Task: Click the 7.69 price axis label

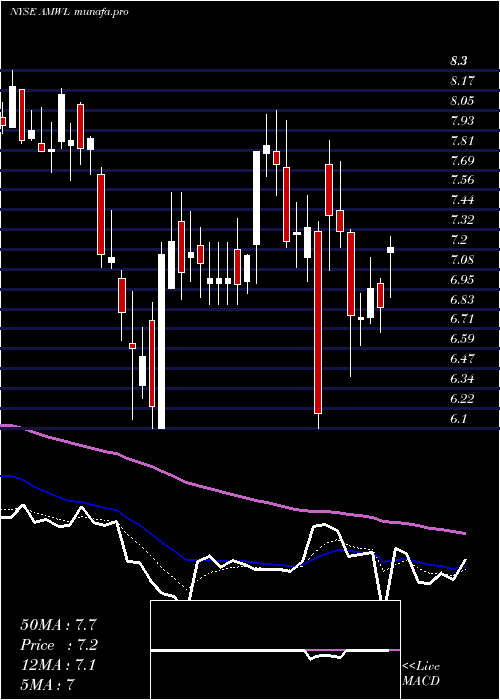Action: click(462, 160)
